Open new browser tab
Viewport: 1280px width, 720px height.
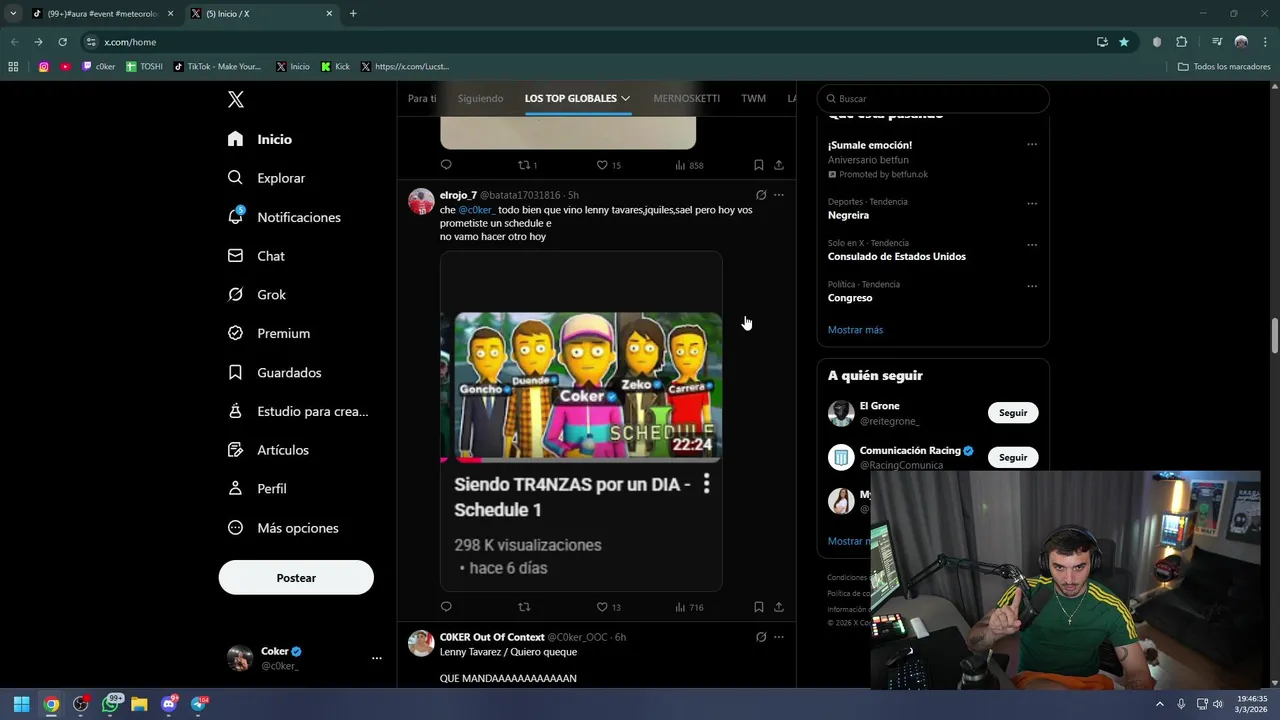click(x=353, y=14)
